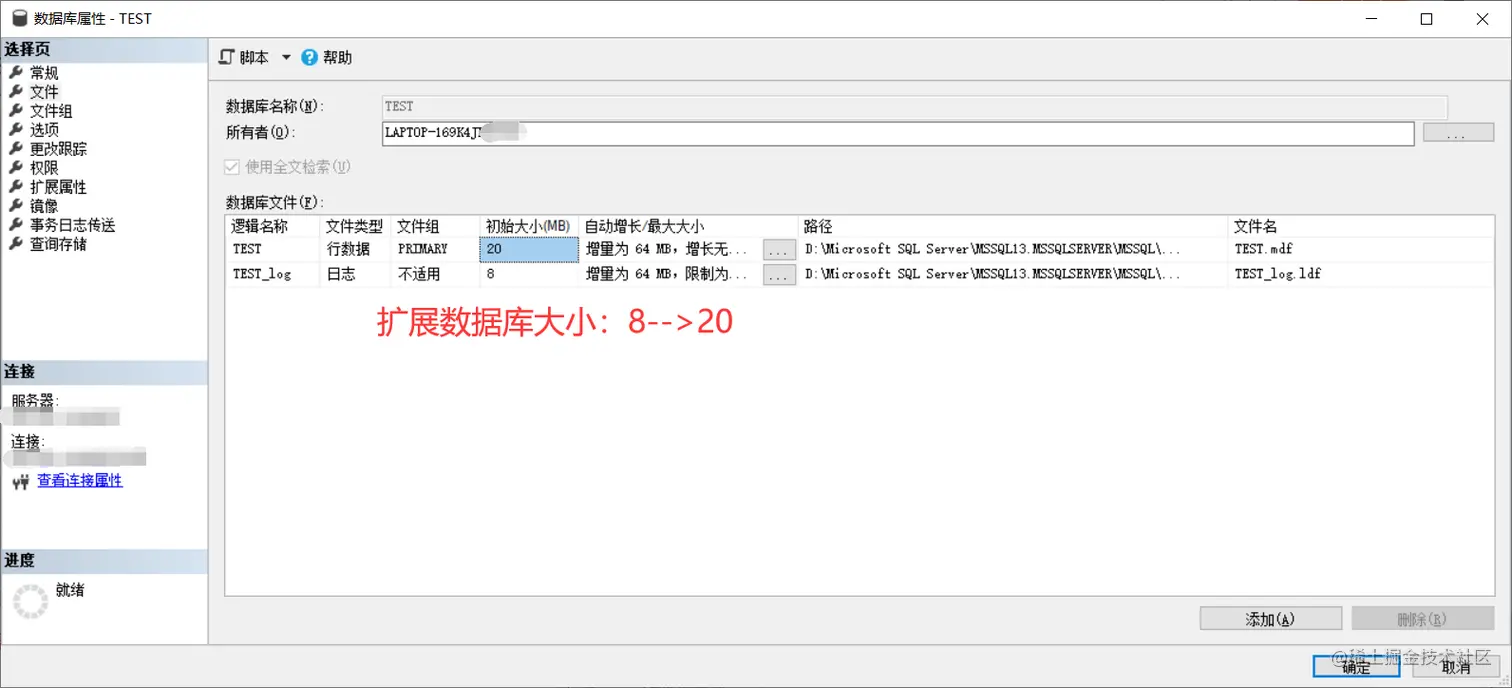Toggle the 使用全文检索 checkbox
This screenshot has height=688, width=1512.
point(231,166)
